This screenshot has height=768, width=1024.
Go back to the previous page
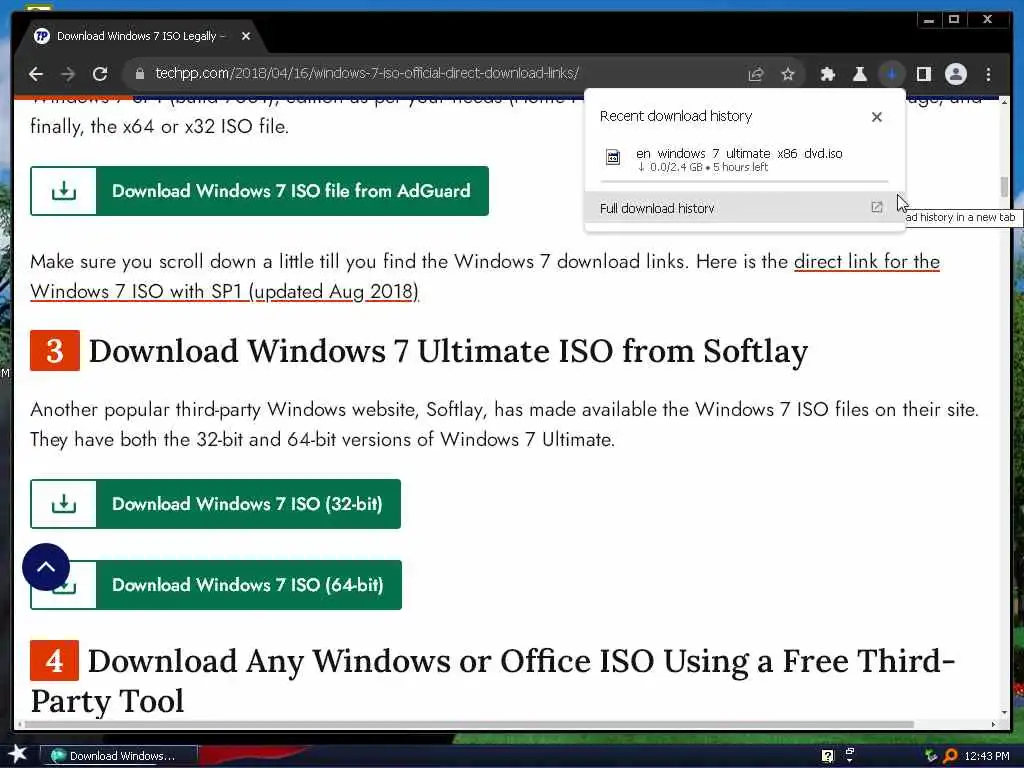click(x=36, y=74)
